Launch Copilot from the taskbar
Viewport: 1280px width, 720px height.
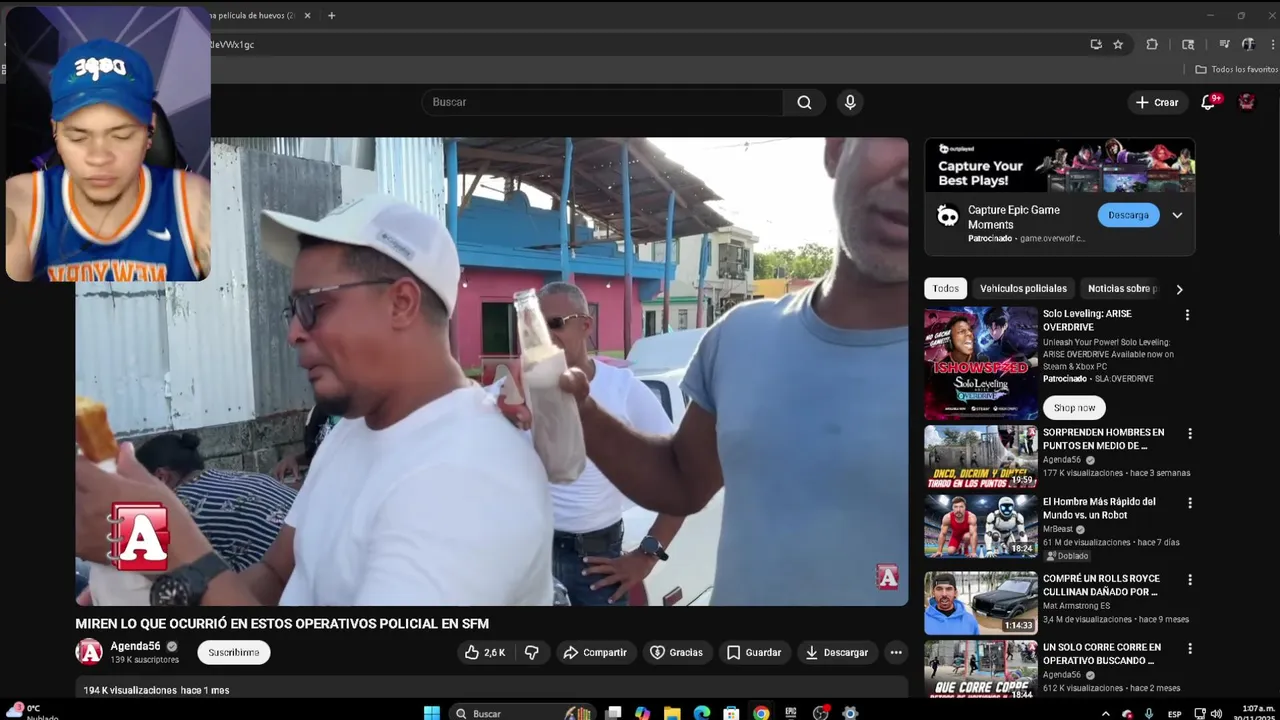click(642, 713)
